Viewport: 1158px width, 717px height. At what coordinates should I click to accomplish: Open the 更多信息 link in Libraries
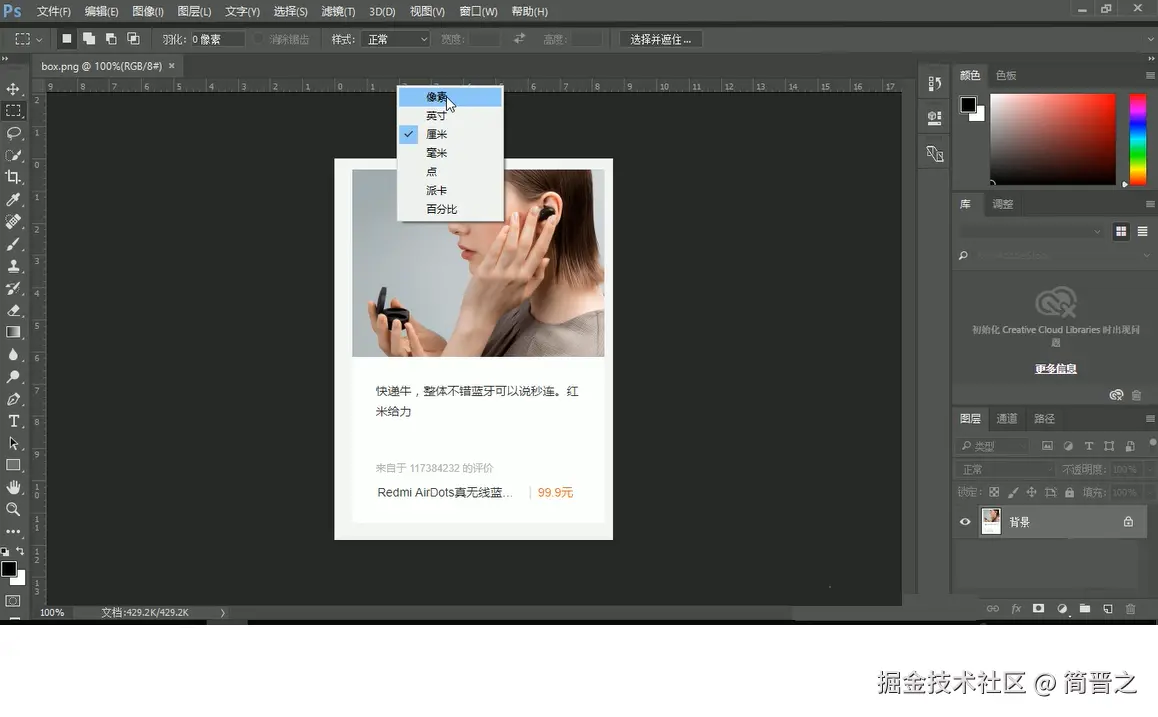click(1055, 368)
